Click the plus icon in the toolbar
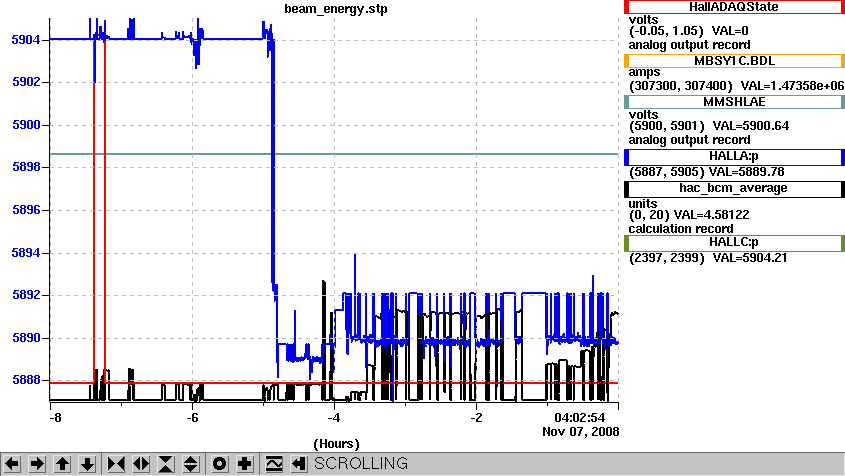Screen dimensions: 845x476 245,464
